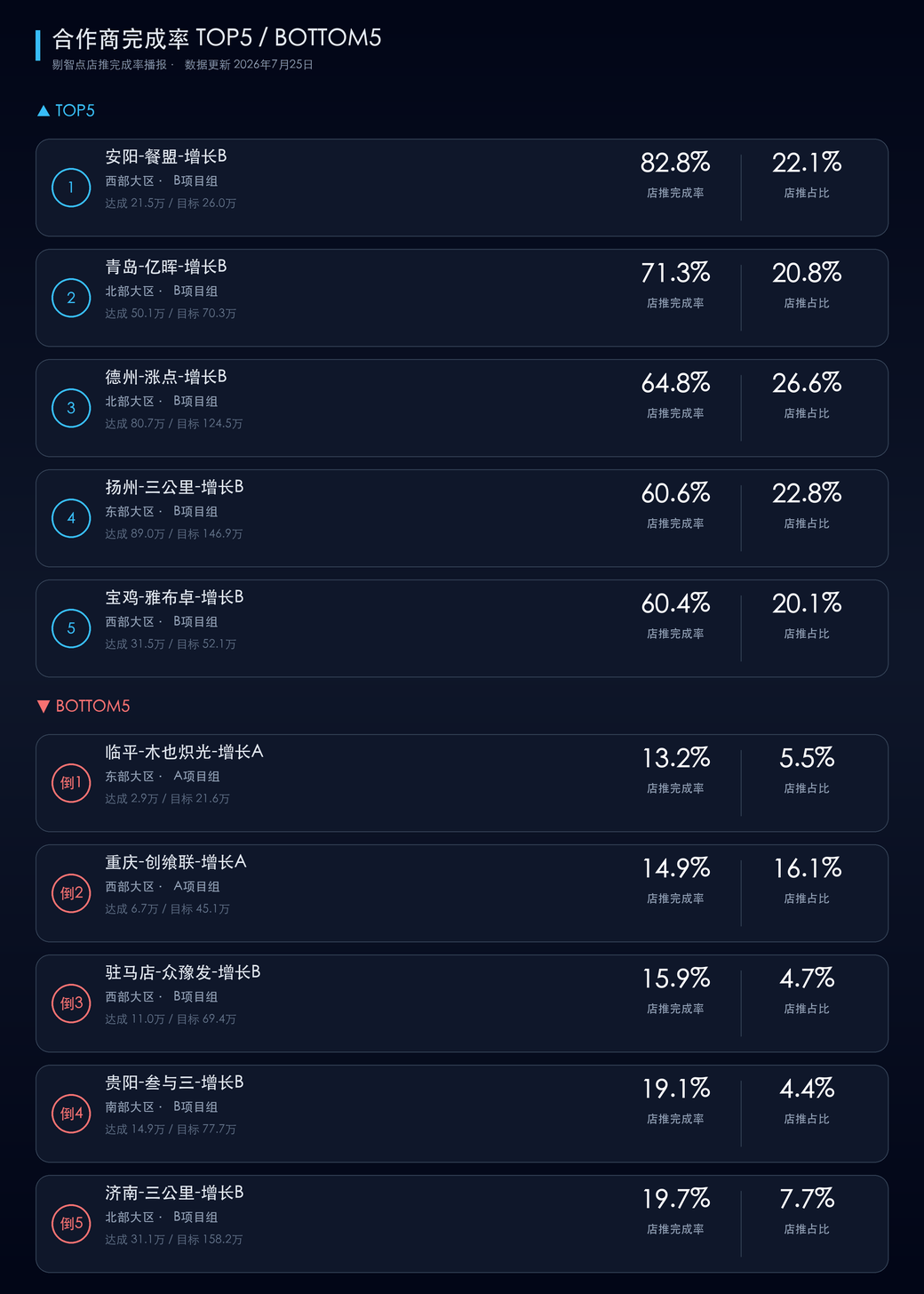924x1294 pixels.
Task: Select the rank 3 circle badge
Action: (x=71, y=408)
